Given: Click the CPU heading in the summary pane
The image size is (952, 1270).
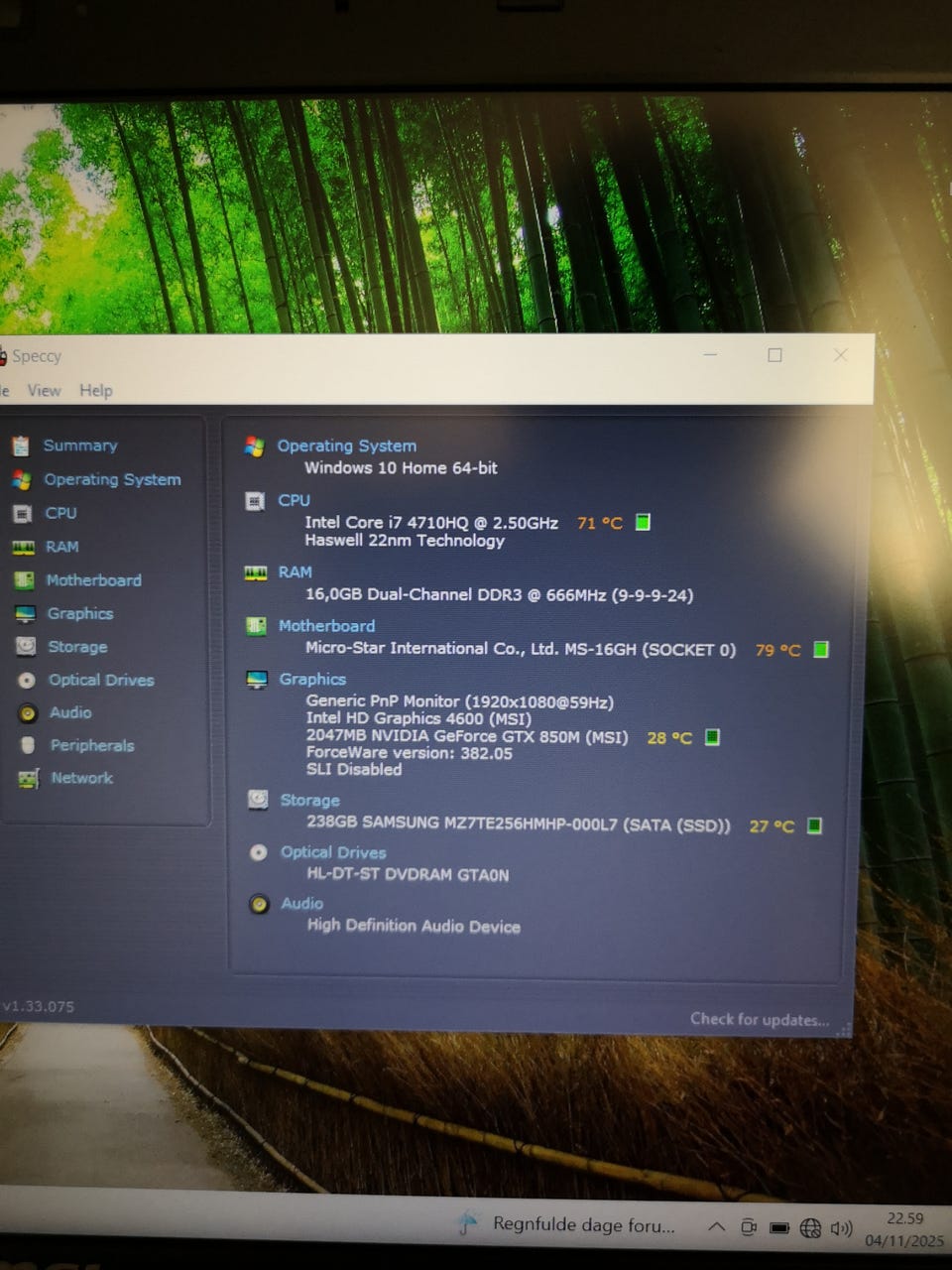Looking at the screenshot, I should click(x=294, y=500).
